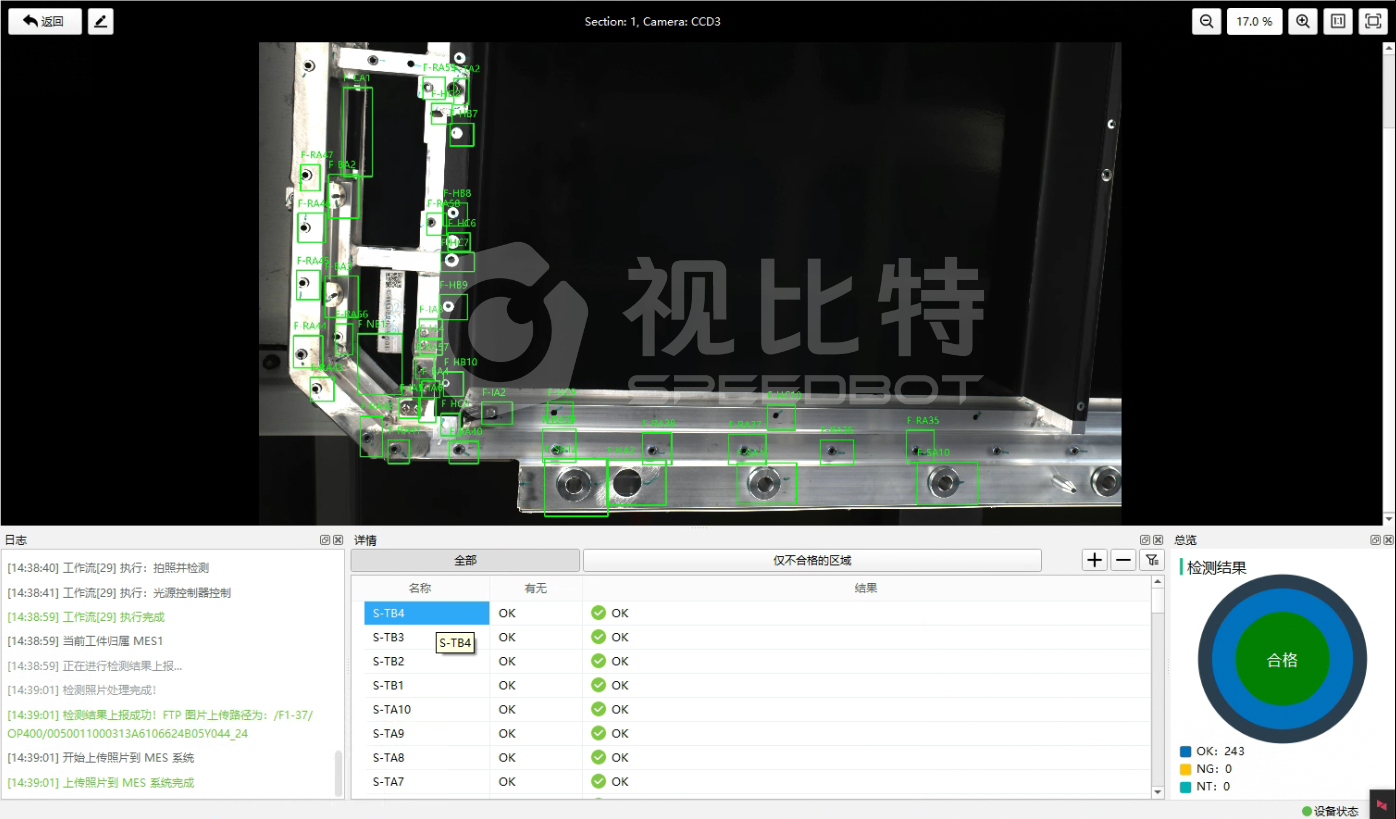Sort by the 结果 column header
The width and height of the screenshot is (1396, 819).
(866, 588)
